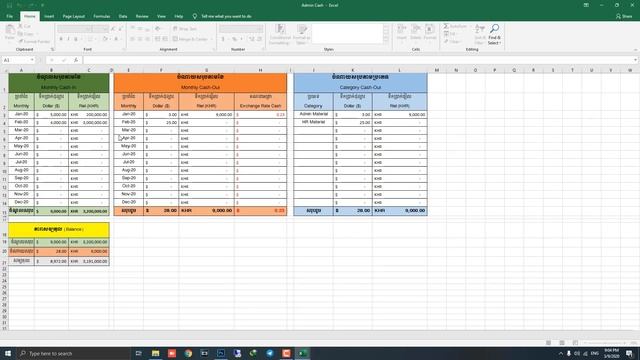Open Google Chrome from the taskbar
The image size is (640, 360).
(188, 353)
